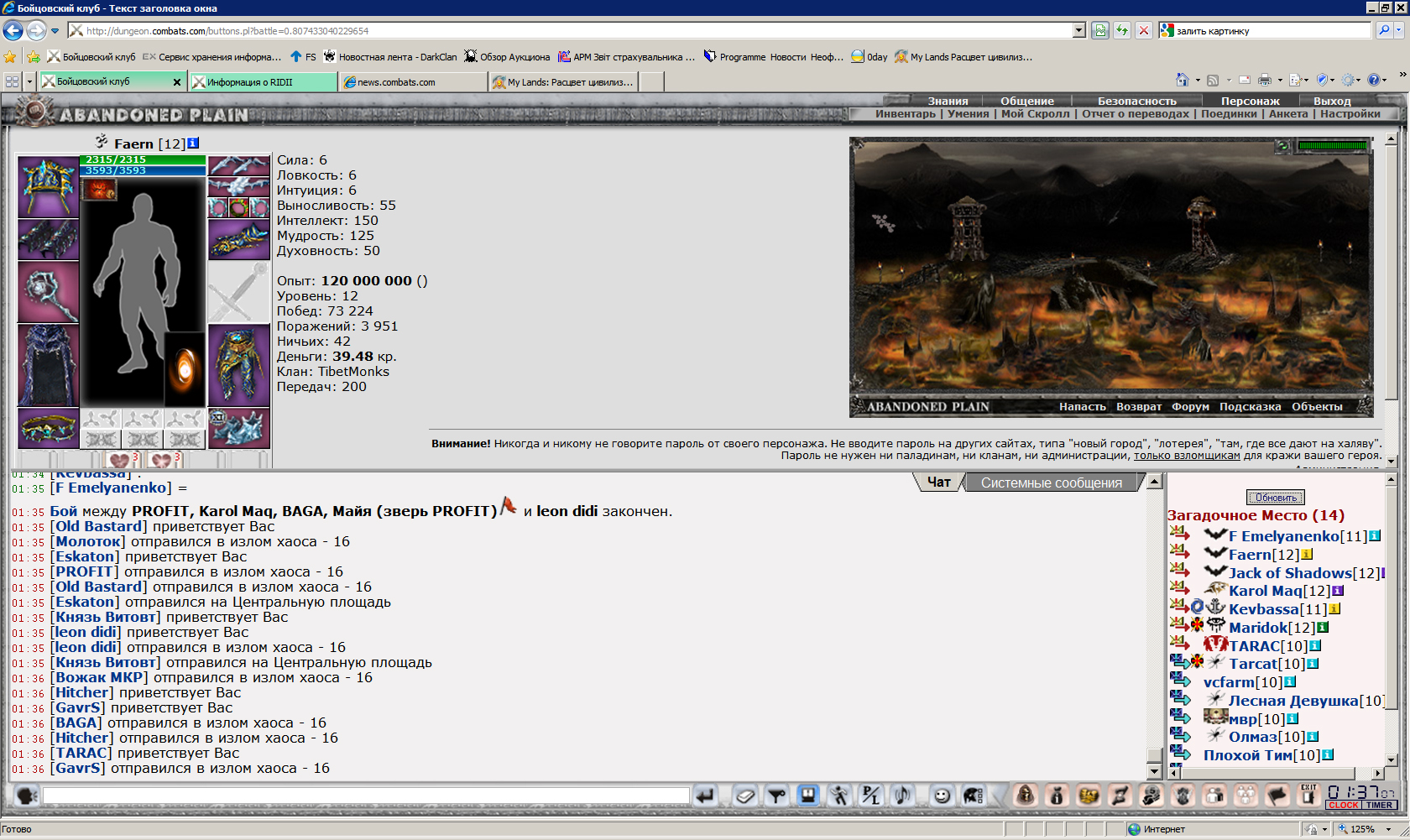Image resolution: width=1410 pixels, height=840 pixels.
Task: Click the leggings equipment slot icon
Action: (239, 366)
